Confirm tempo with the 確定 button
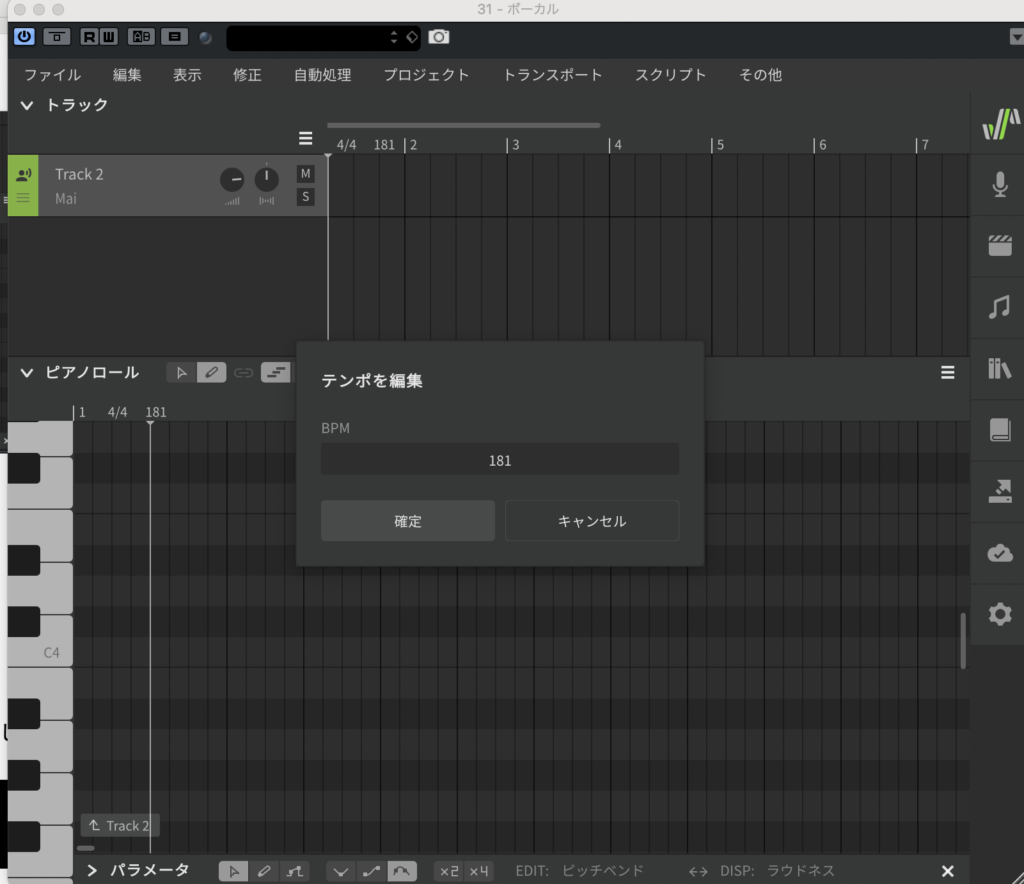The height and width of the screenshot is (884, 1024). [x=408, y=521]
